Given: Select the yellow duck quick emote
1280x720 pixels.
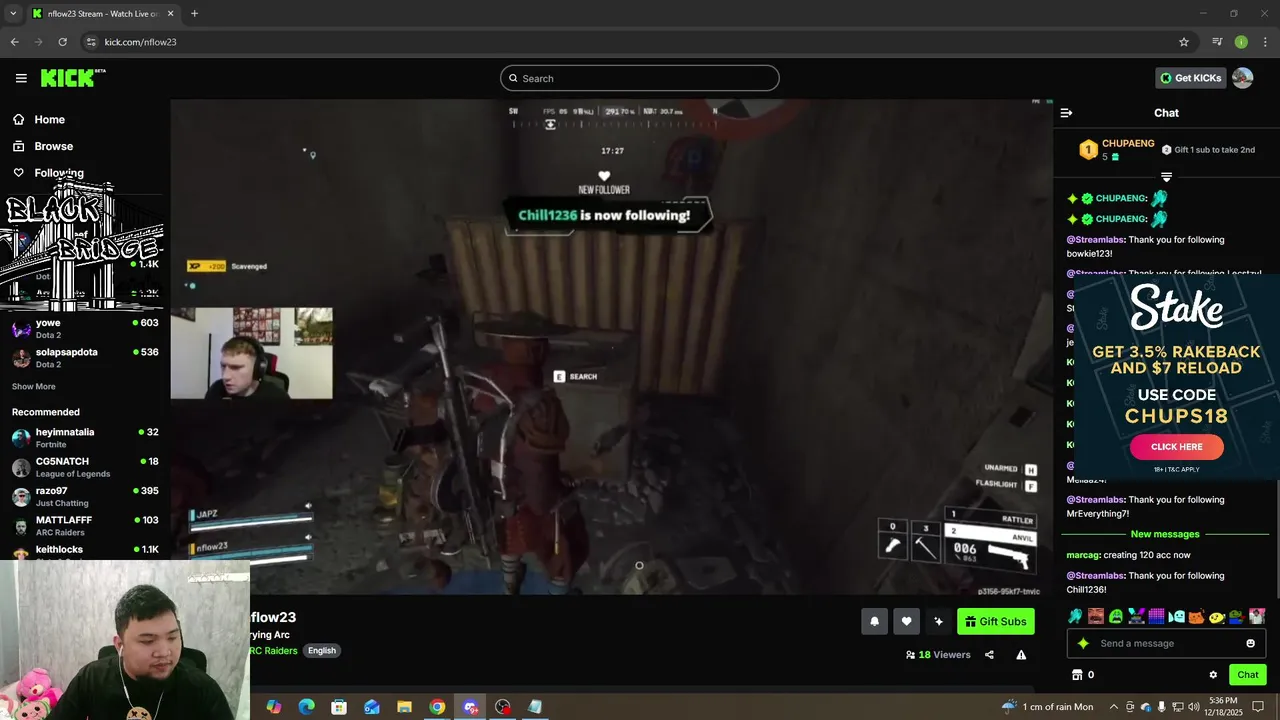Looking at the screenshot, I should coord(1217,616).
